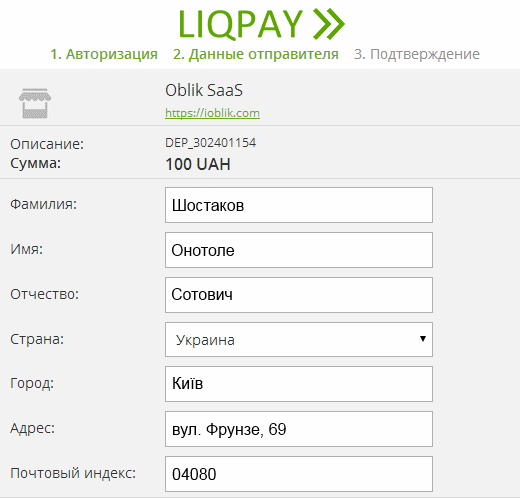Screen dimensions: 520x498
Task: Click the Фамилия field containing Шостаков
Action: [x=299, y=205]
